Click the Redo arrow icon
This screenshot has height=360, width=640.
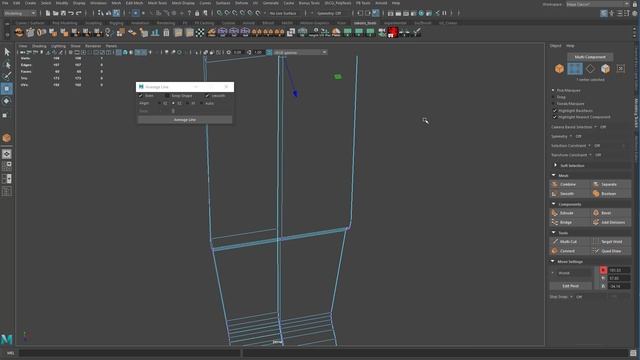79,13
